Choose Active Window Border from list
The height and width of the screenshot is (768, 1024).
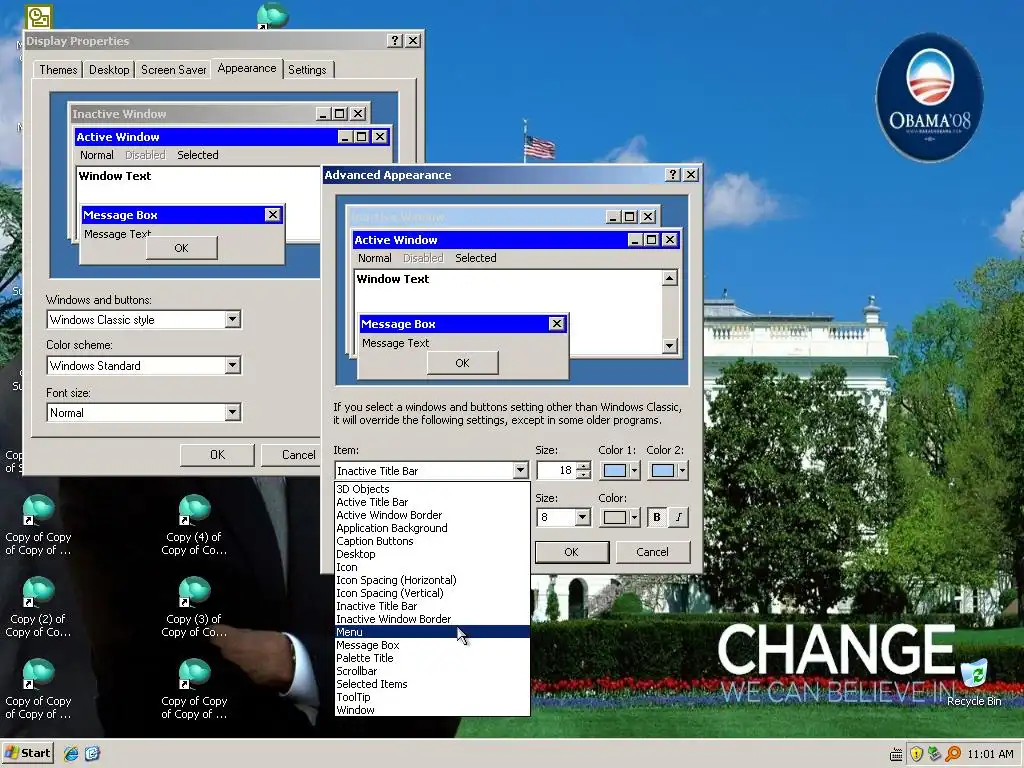pyautogui.click(x=432, y=515)
